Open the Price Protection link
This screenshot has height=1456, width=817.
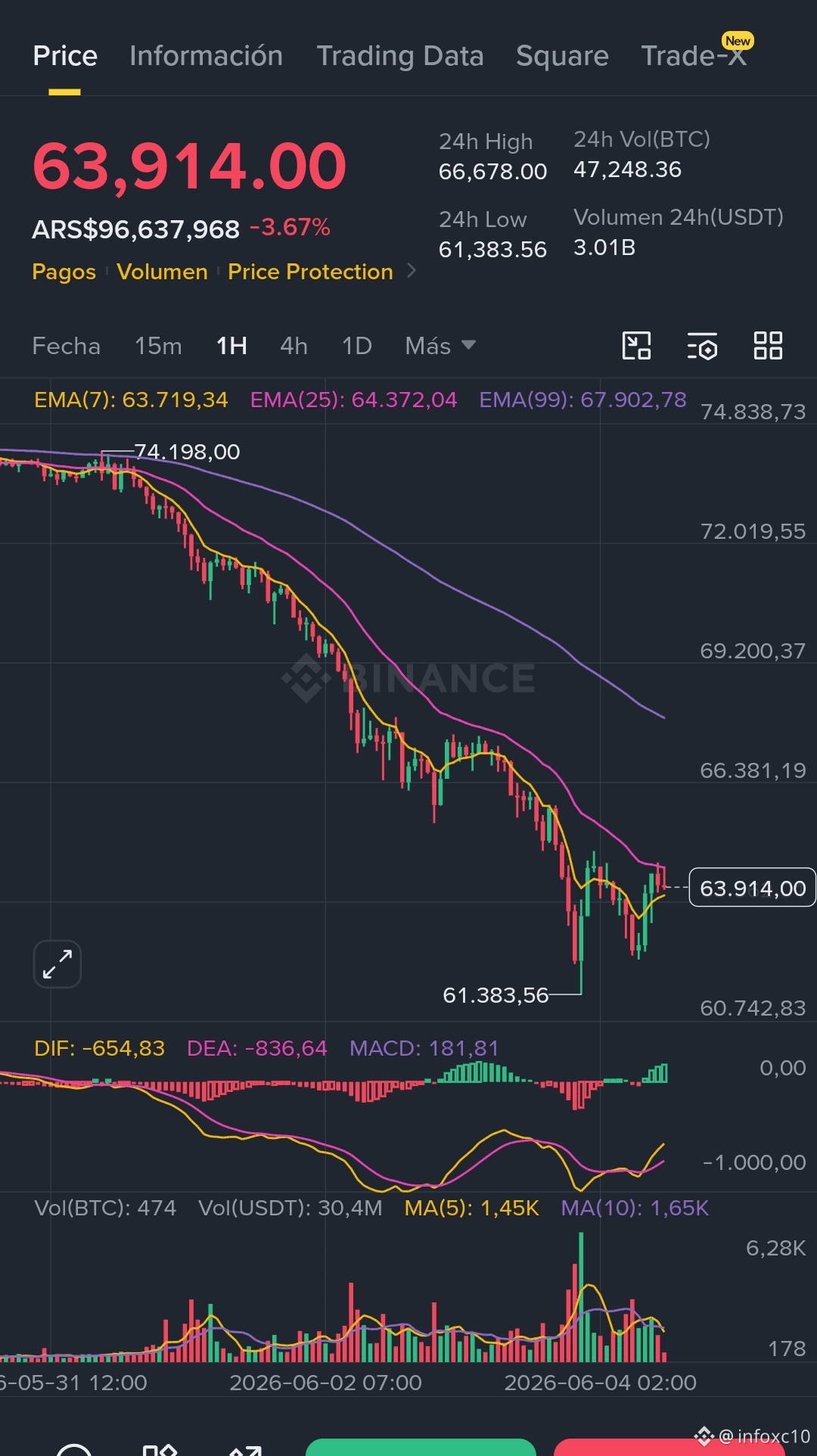310,272
